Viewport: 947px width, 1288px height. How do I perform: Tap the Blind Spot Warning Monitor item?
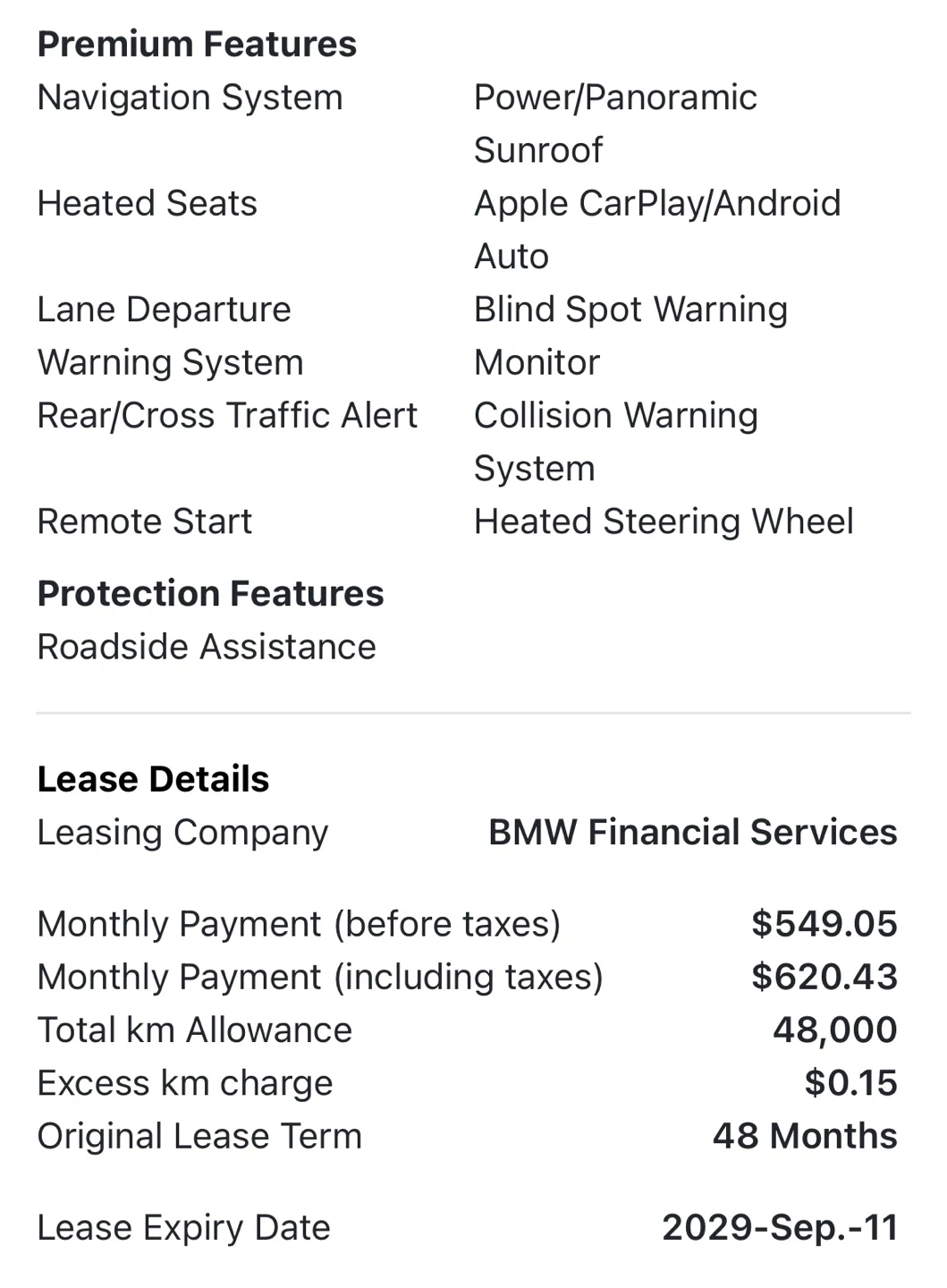(x=630, y=335)
